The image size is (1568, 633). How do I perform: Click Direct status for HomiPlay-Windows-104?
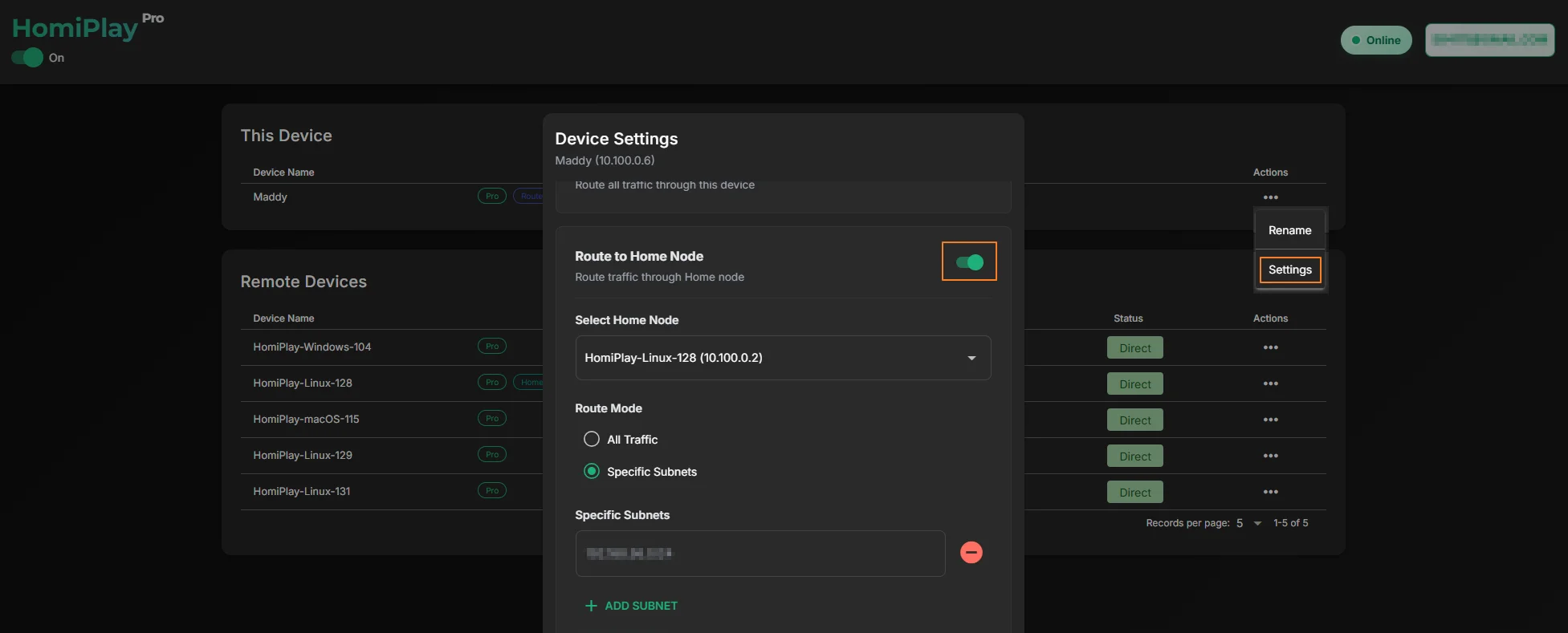click(x=1135, y=348)
